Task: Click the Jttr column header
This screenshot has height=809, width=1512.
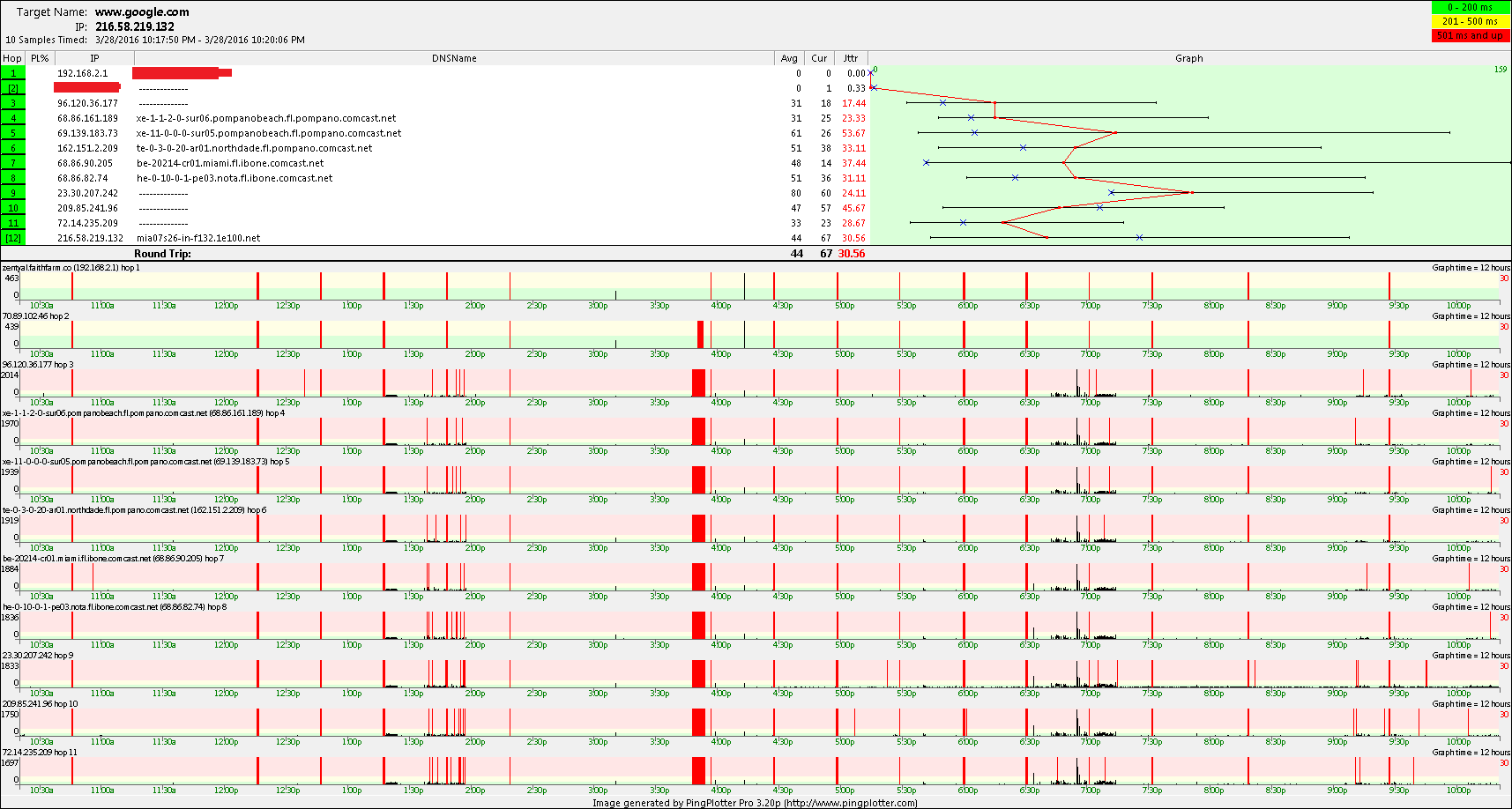Action: pyautogui.click(x=851, y=58)
